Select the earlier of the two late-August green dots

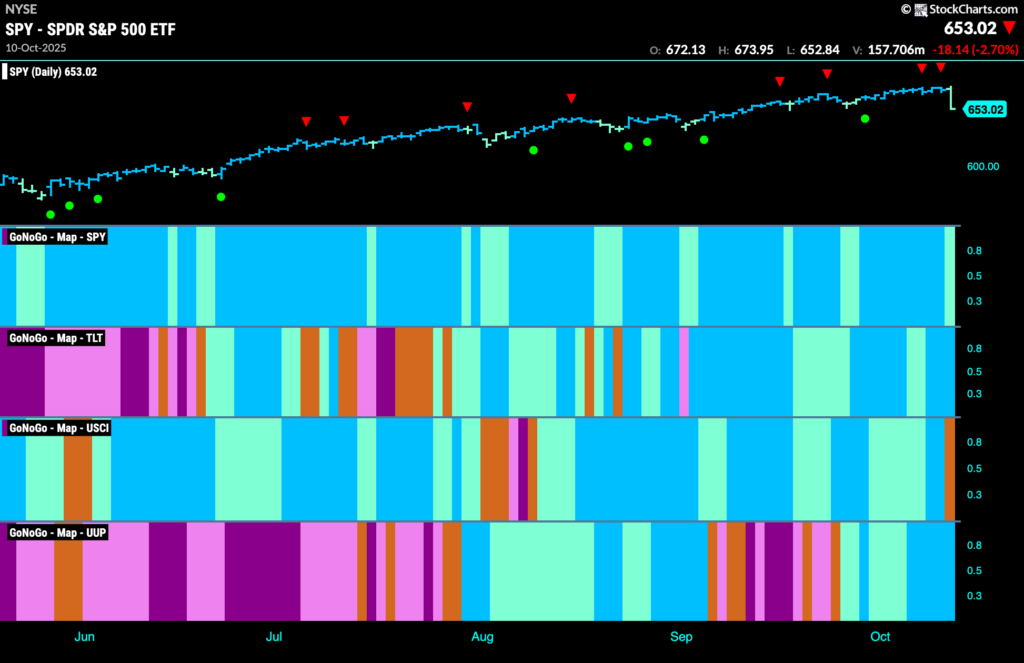click(x=628, y=146)
